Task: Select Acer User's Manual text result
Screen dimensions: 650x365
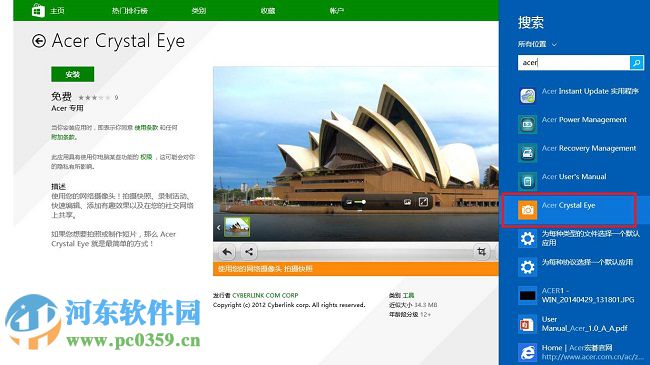Action: (574, 177)
